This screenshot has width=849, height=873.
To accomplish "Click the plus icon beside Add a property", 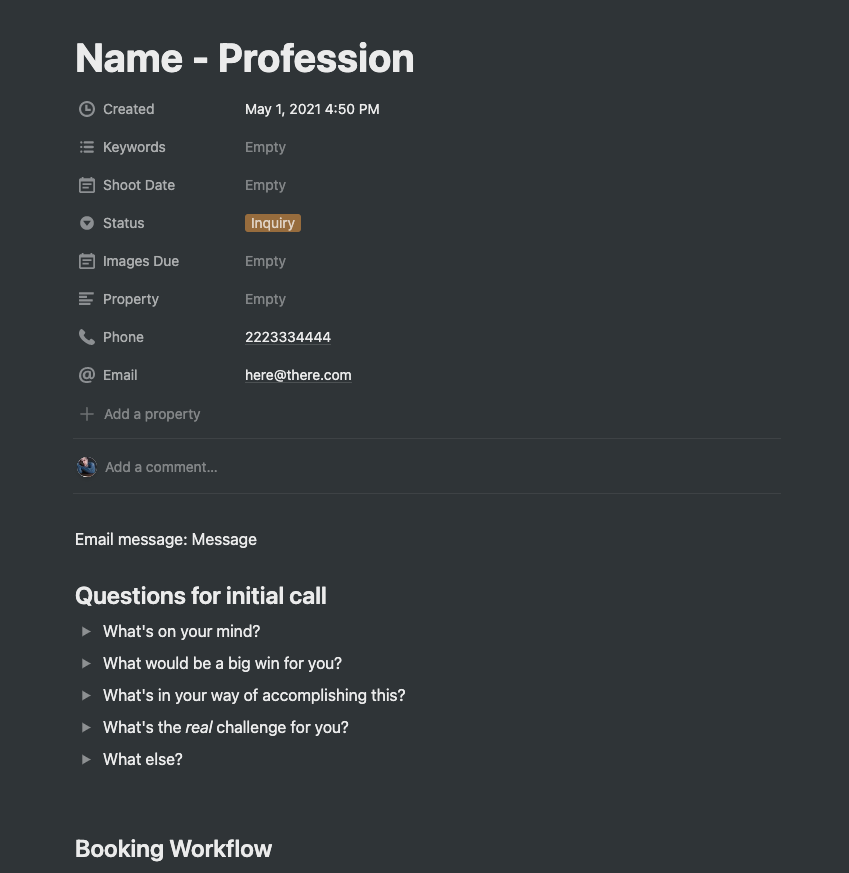I will tap(87, 414).
